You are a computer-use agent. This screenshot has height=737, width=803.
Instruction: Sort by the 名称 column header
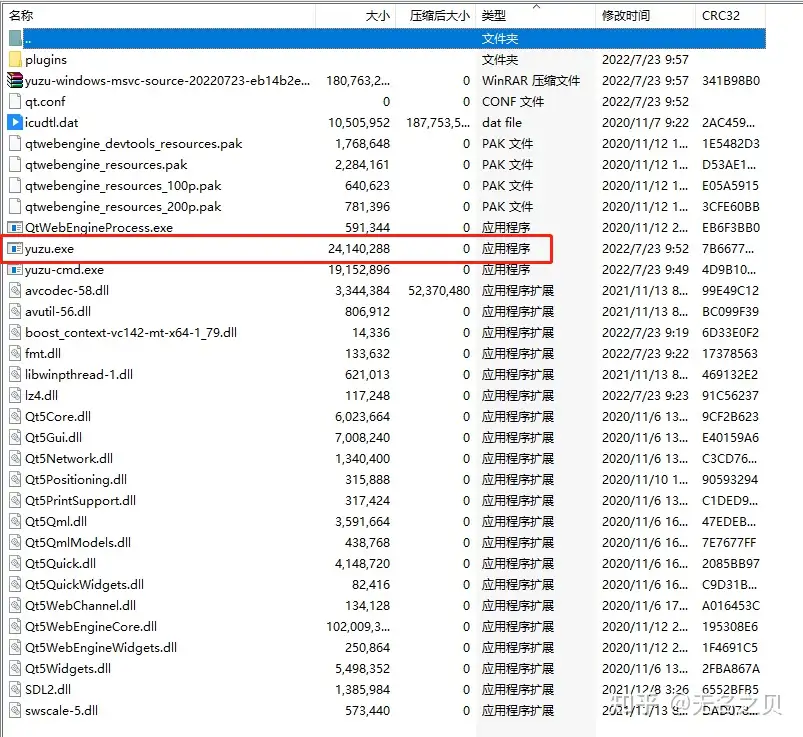point(159,15)
